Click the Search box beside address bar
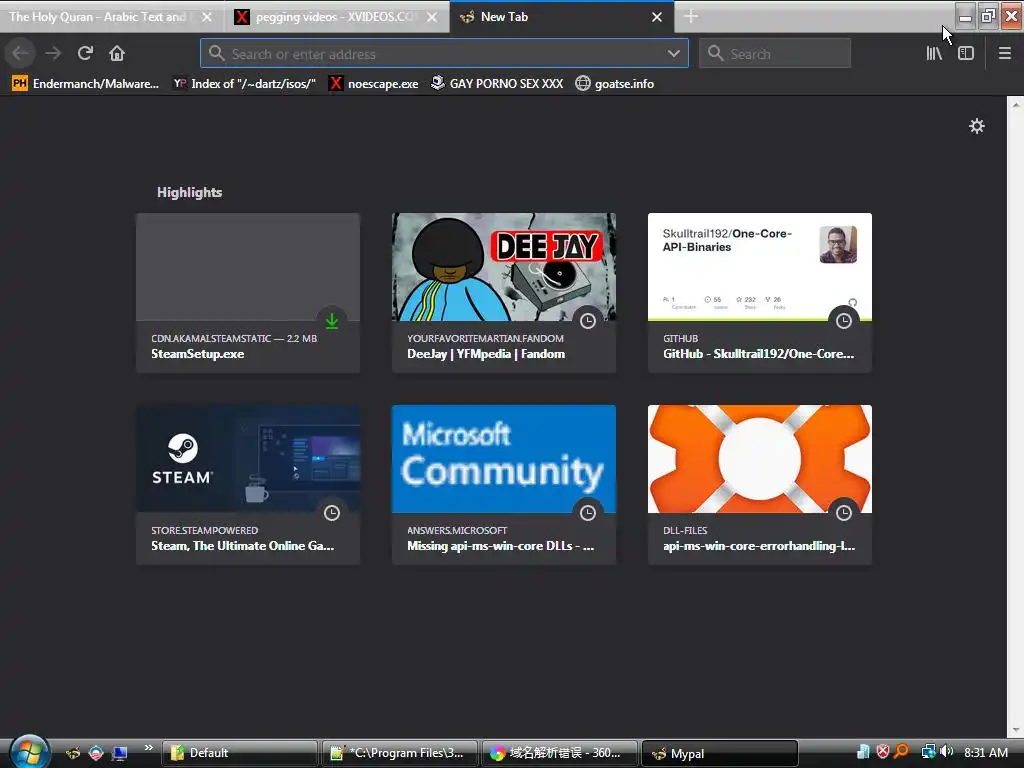 click(775, 54)
